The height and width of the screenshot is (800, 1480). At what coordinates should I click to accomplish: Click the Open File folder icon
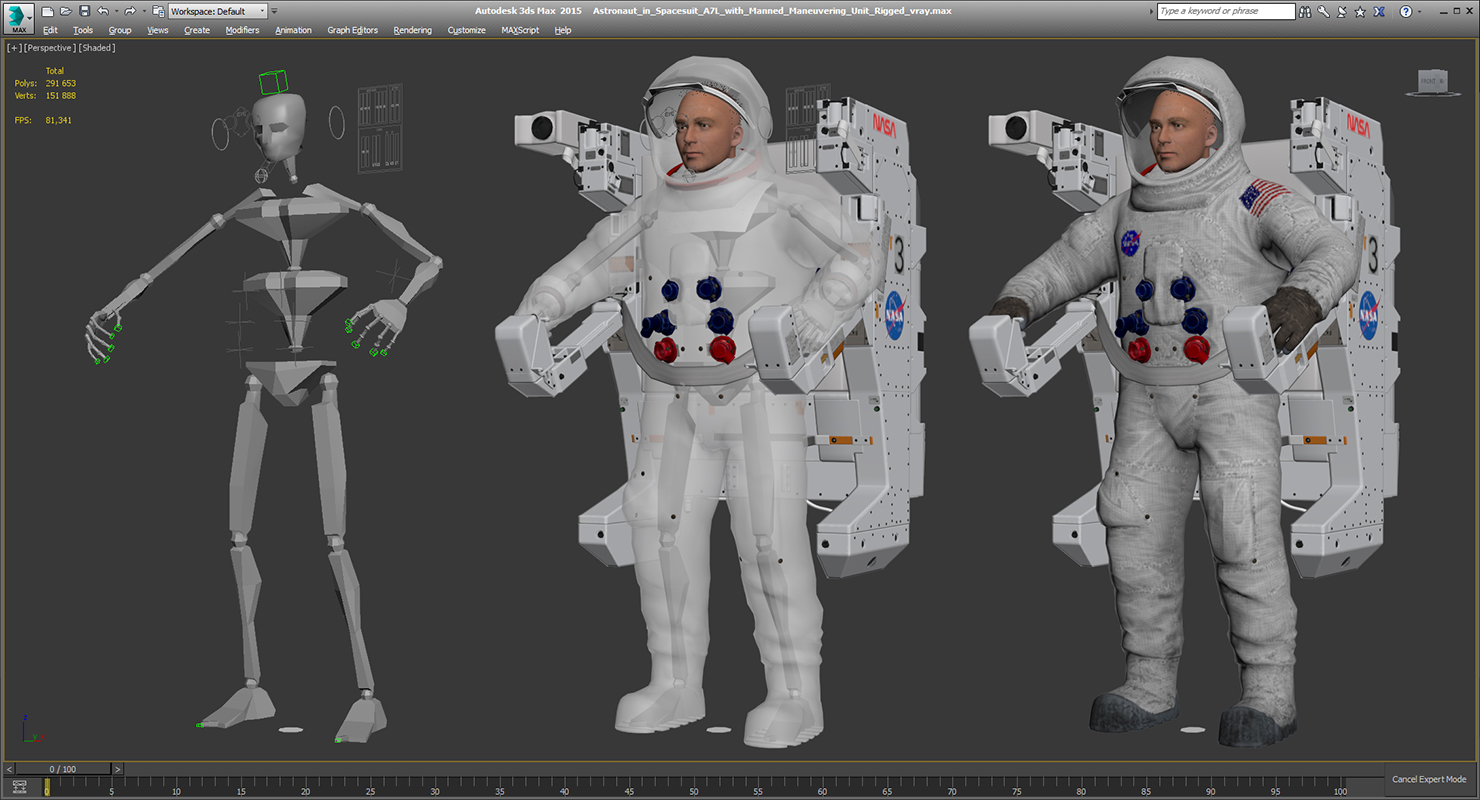[66, 11]
